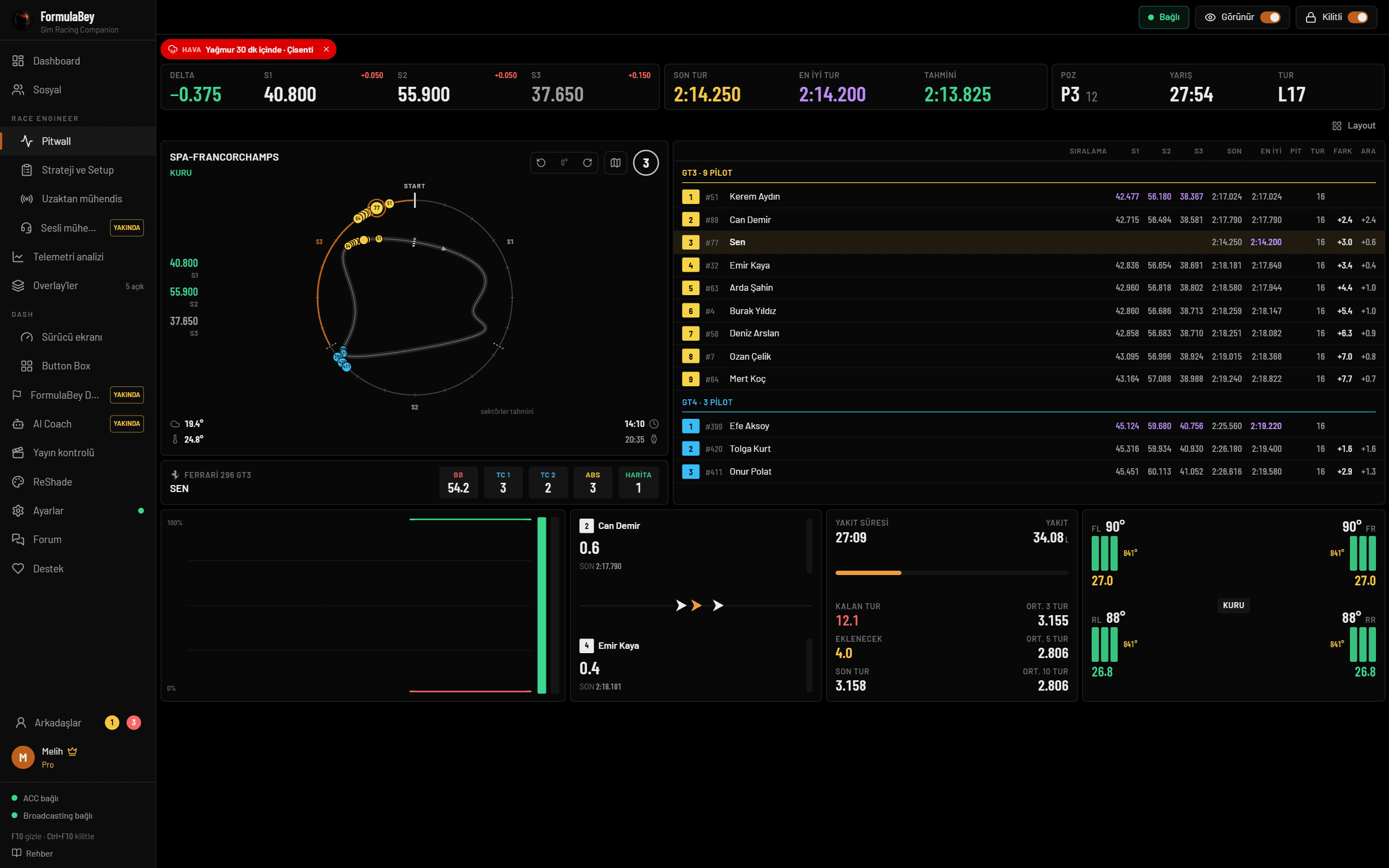The height and width of the screenshot is (868, 1389).
Task: Click the Layout button
Action: coord(1354,126)
